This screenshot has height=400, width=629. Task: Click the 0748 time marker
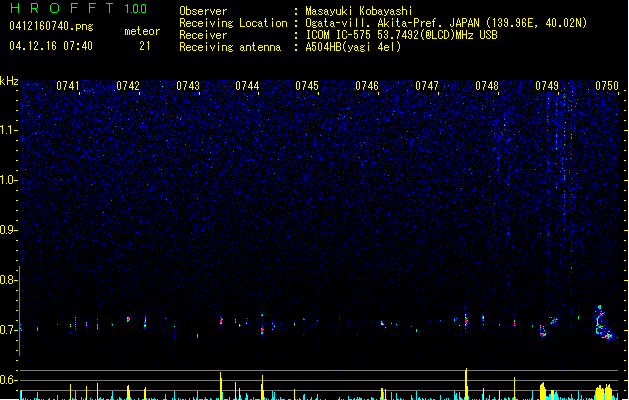tap(487, 86)
